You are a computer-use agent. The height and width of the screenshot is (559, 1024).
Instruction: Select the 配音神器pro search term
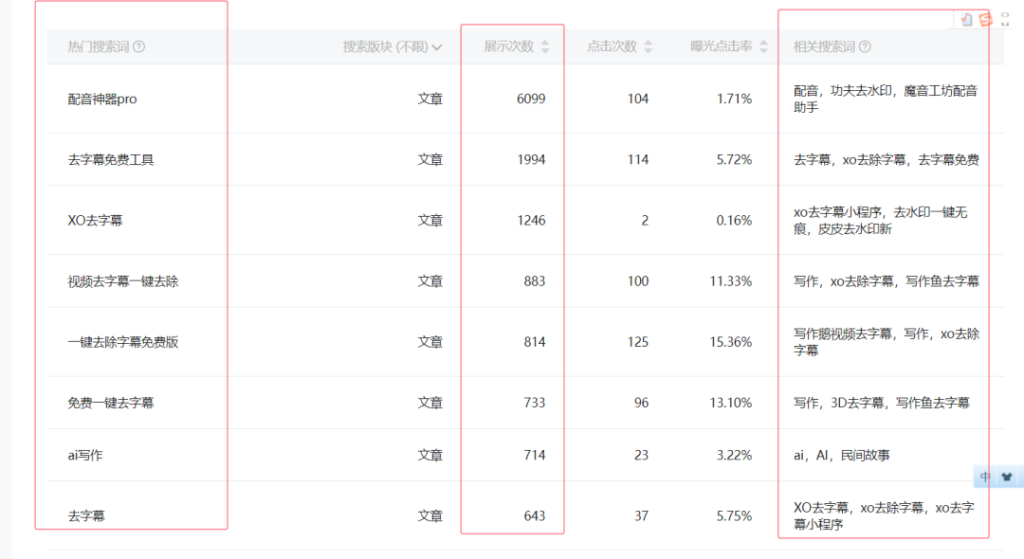[102, 99]
